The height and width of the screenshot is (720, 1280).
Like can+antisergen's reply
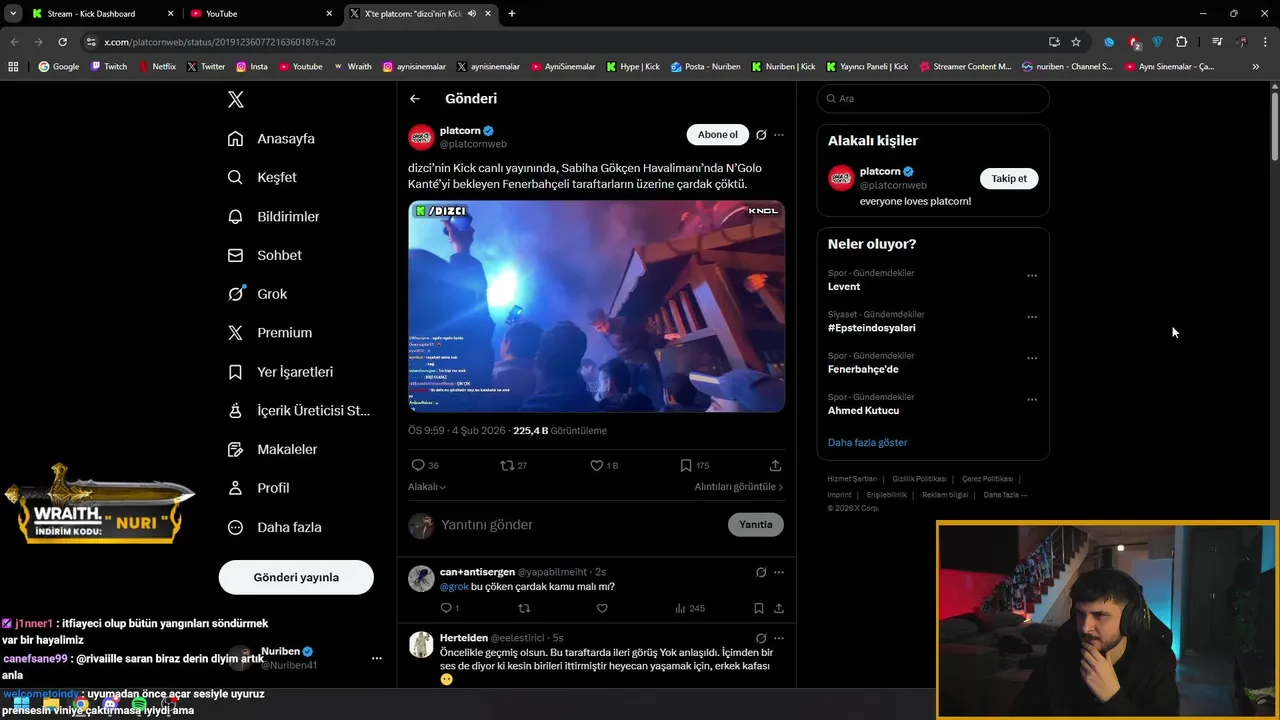[602, 608]
